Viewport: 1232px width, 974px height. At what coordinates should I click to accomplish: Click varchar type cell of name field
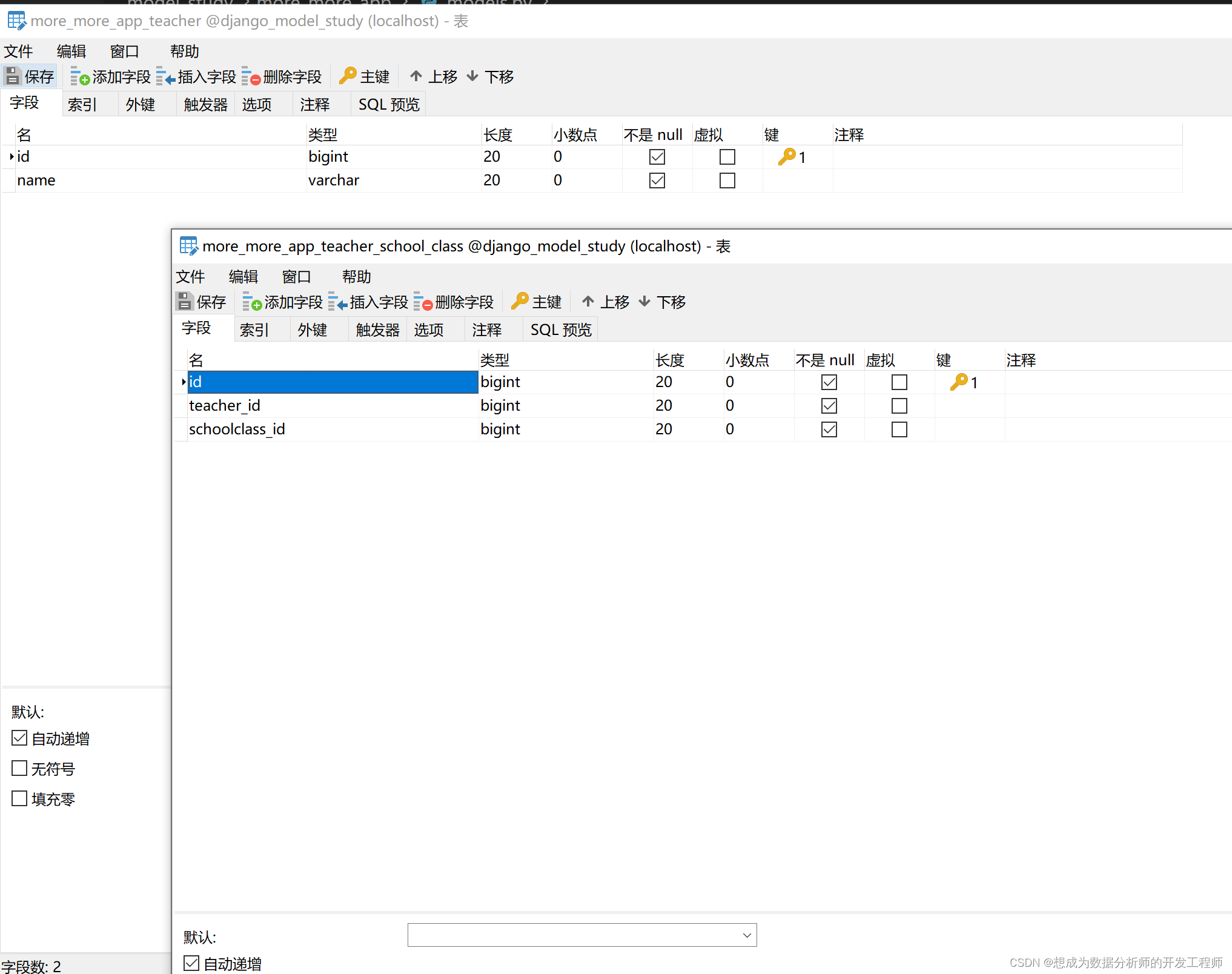[x=394, y=181]
